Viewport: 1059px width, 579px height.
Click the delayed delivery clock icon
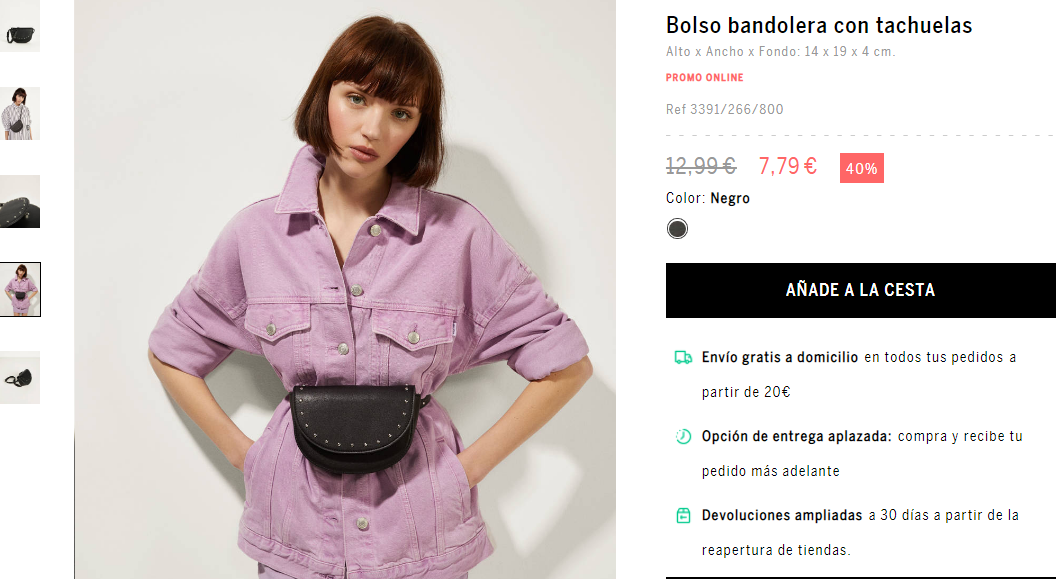tap(683, 436)
